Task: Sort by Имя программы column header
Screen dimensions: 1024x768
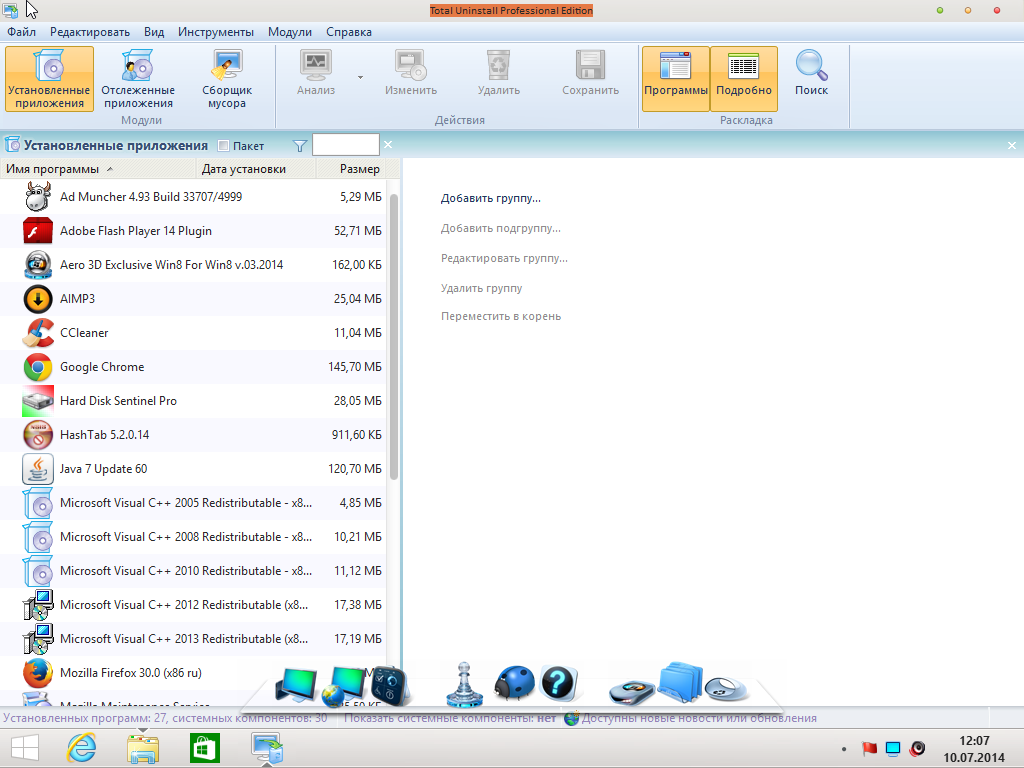Action: point(98,168)
